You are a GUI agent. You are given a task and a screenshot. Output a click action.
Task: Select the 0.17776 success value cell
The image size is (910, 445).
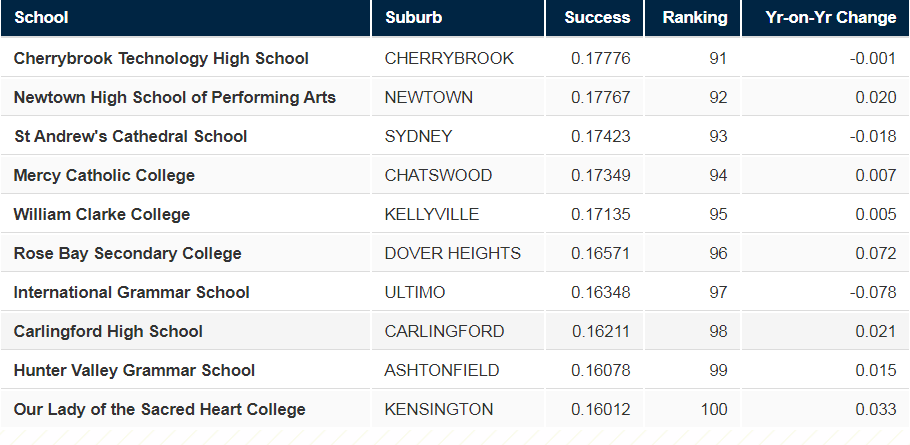600,58
